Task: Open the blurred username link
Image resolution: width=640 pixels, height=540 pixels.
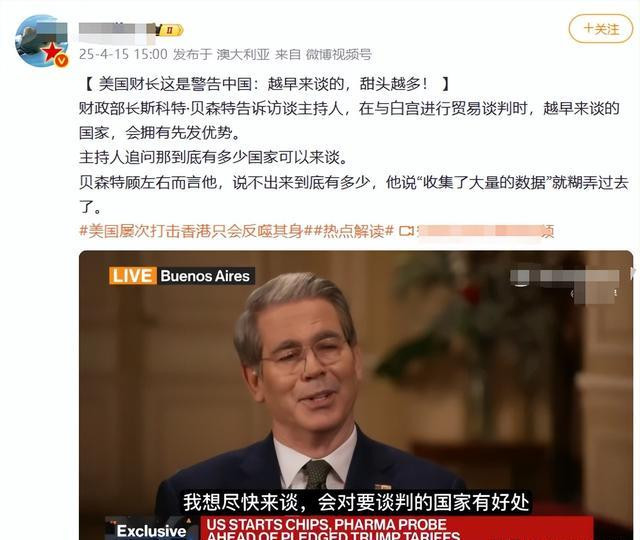Action: pos(118,30)
